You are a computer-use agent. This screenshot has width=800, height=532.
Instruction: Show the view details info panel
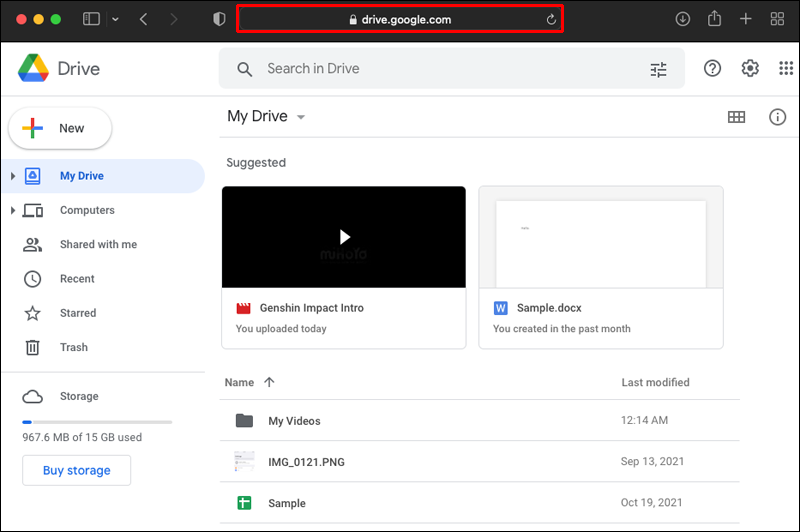[777, 117]
